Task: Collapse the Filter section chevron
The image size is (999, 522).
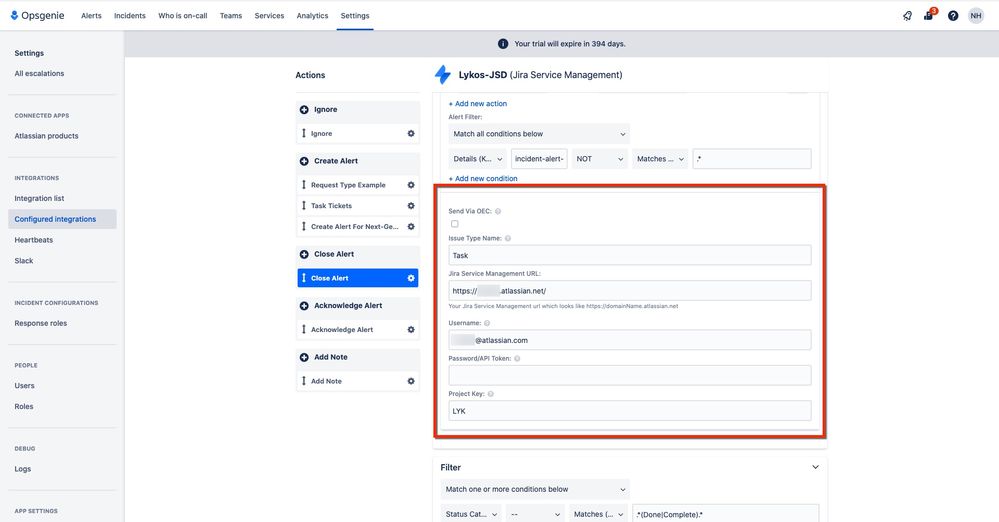Action: click(815, 467)
